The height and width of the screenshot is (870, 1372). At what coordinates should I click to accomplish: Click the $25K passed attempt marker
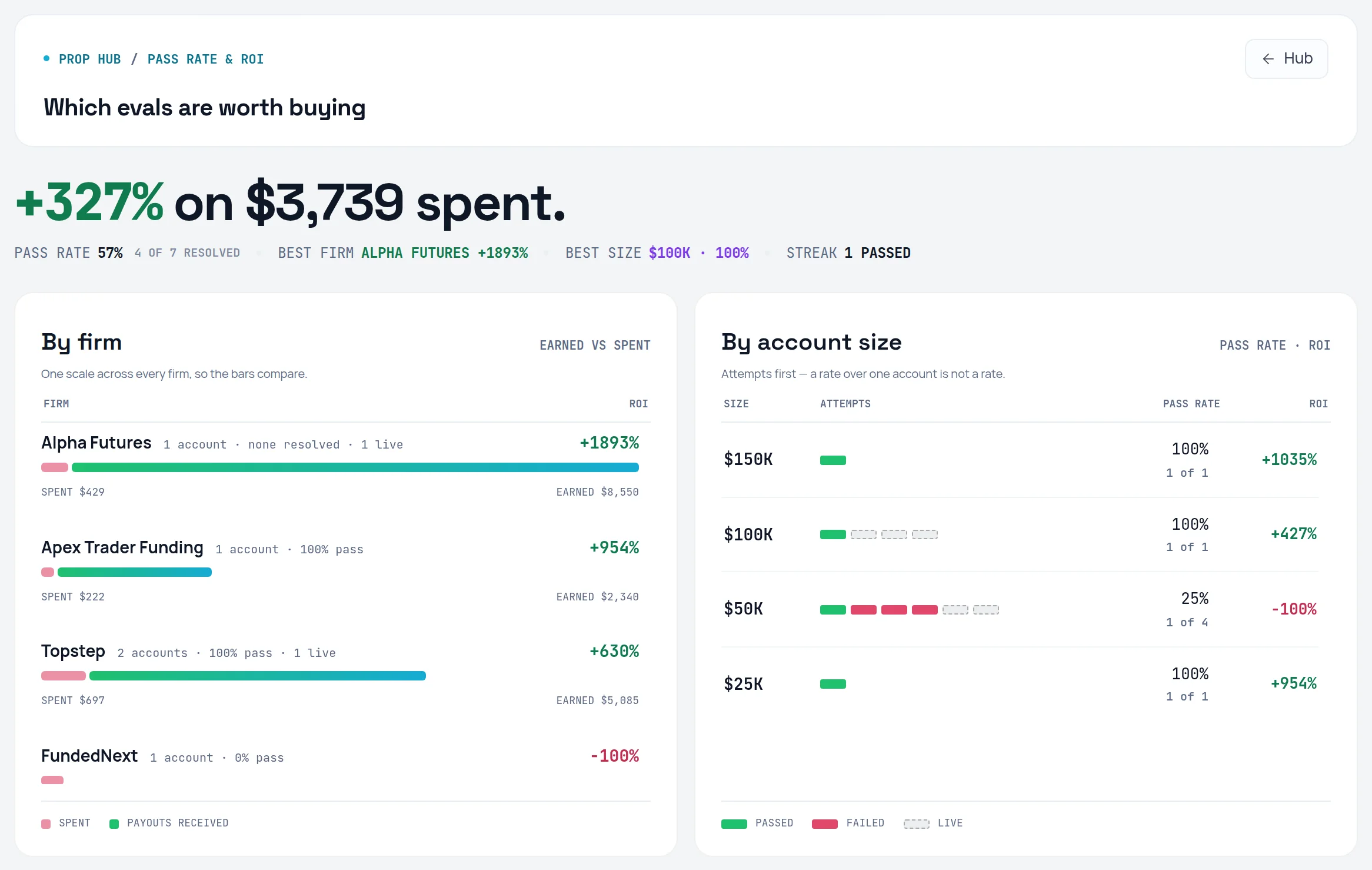coord(833,684)
